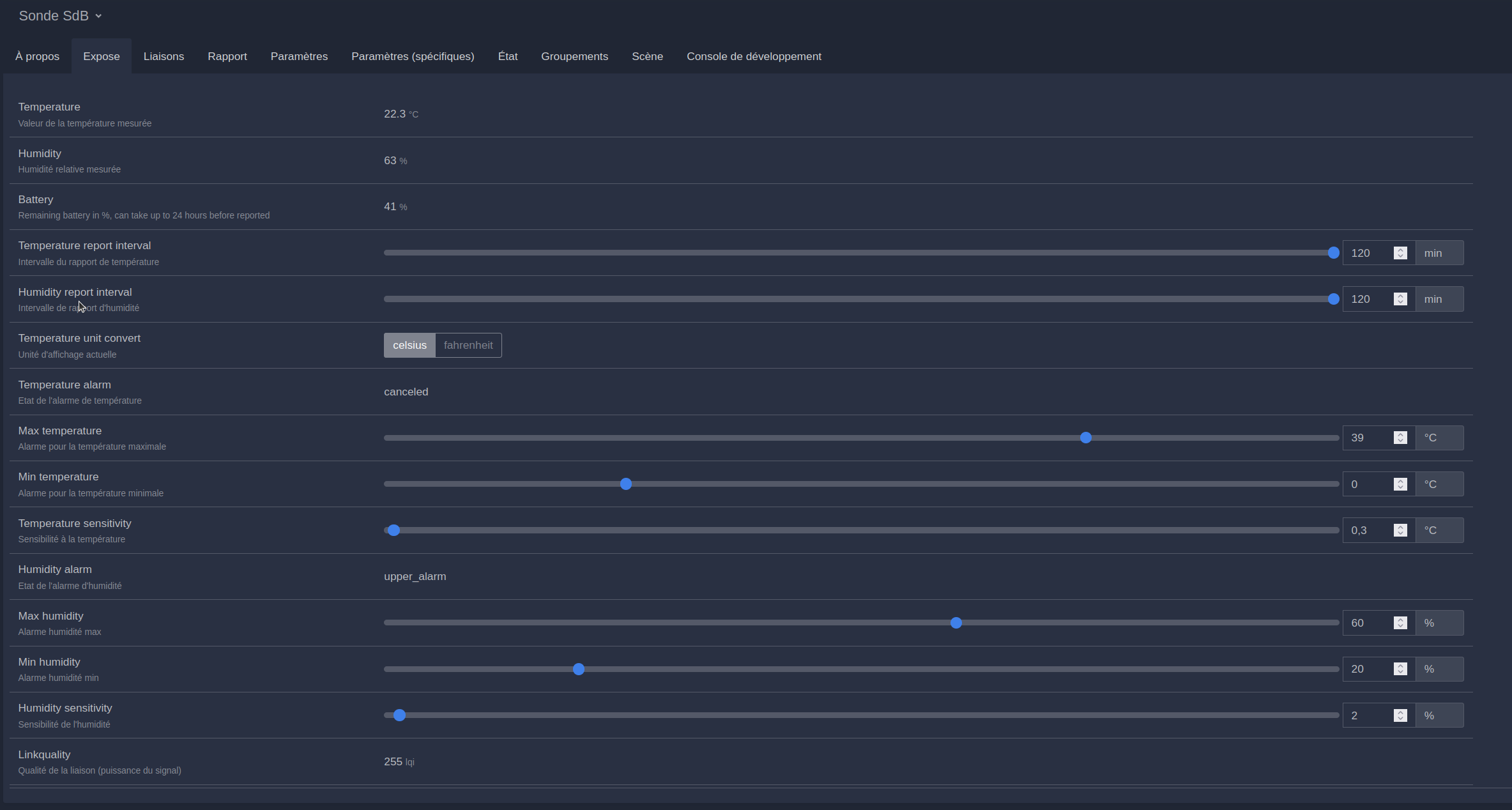Click the Max temperature value input field
Screen dimensions: 1512x810
click(x=1367, y=438)
